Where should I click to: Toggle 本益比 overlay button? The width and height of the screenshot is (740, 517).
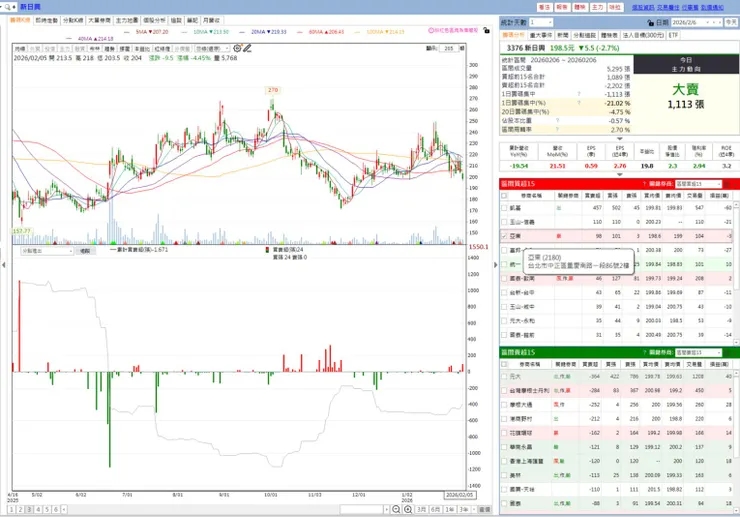[x=143, y=49]
